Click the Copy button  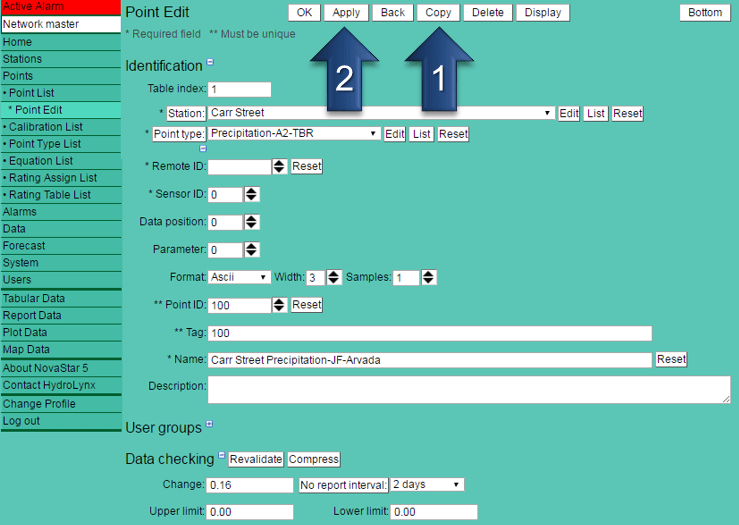tap(438, 13)
